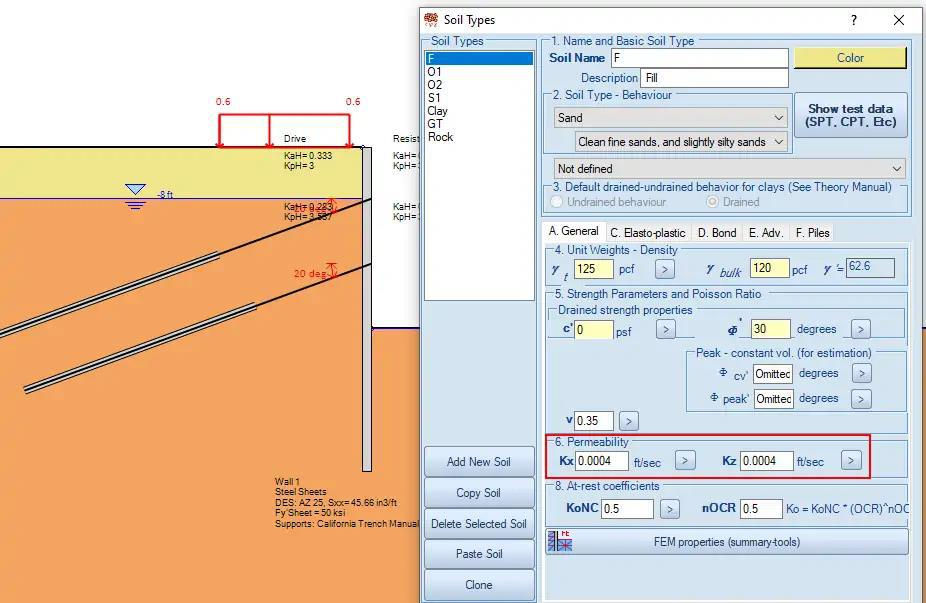This screenshot has width=926, height=603.
Task: Open the Clean fine sands subtype dropdown
Action: tap(681, 142)
